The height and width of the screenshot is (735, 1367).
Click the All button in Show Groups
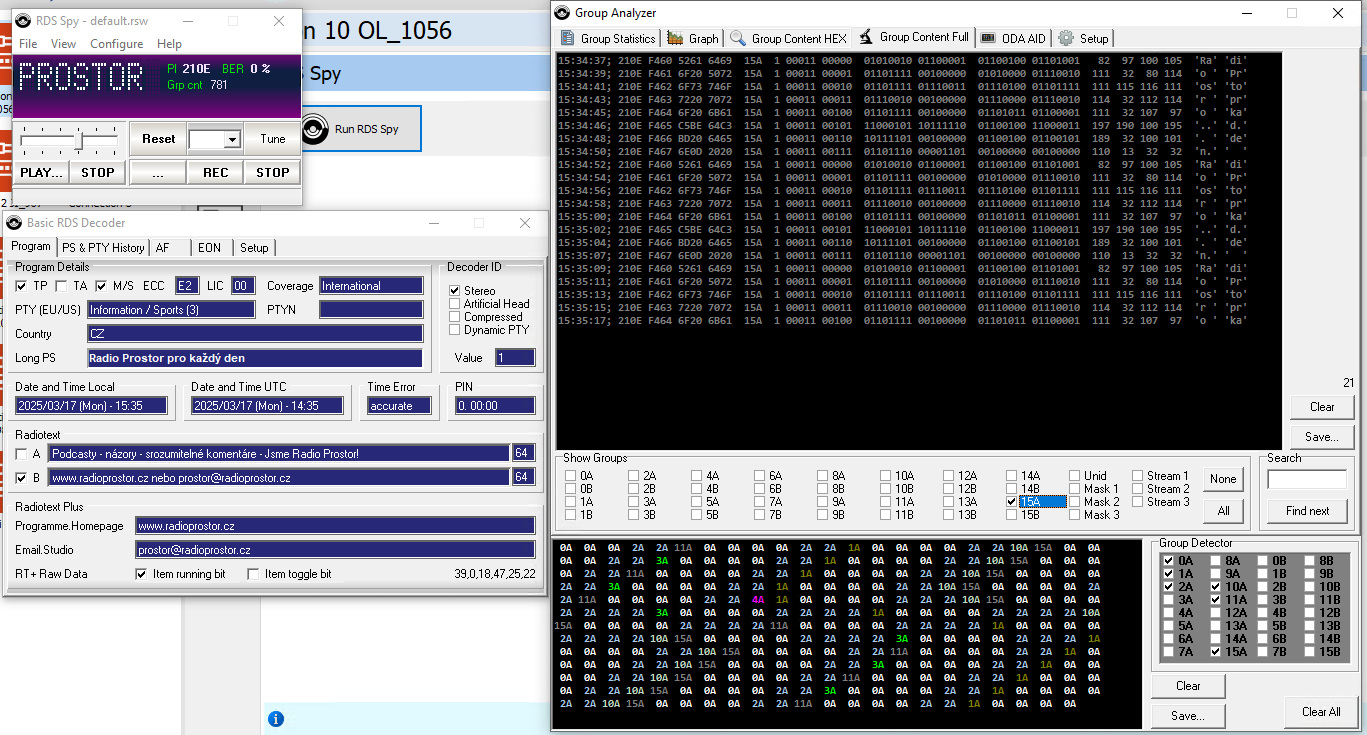[1223, 511]
